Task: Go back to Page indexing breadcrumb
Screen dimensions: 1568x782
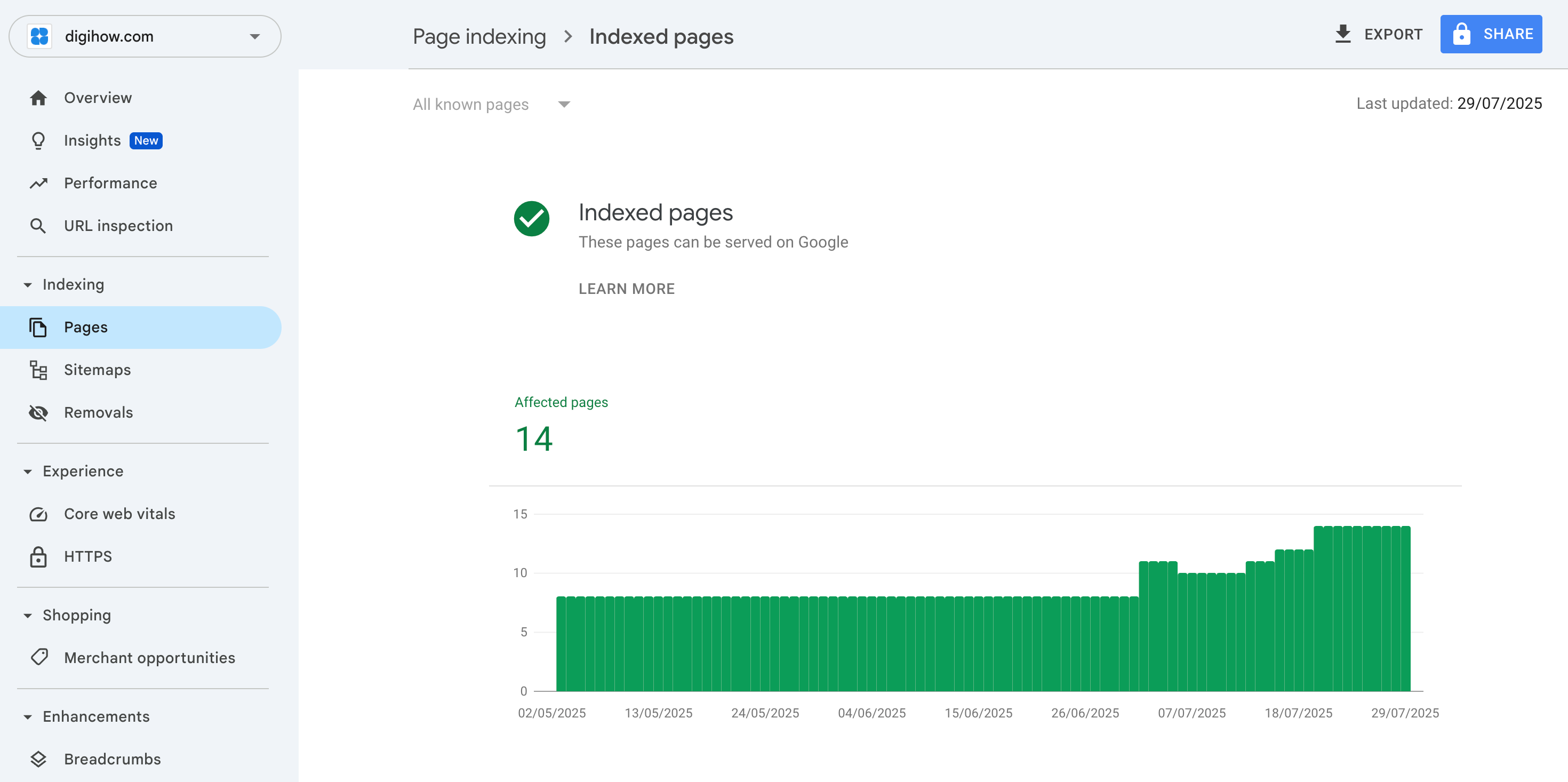Action: click(x=479, y=37)
